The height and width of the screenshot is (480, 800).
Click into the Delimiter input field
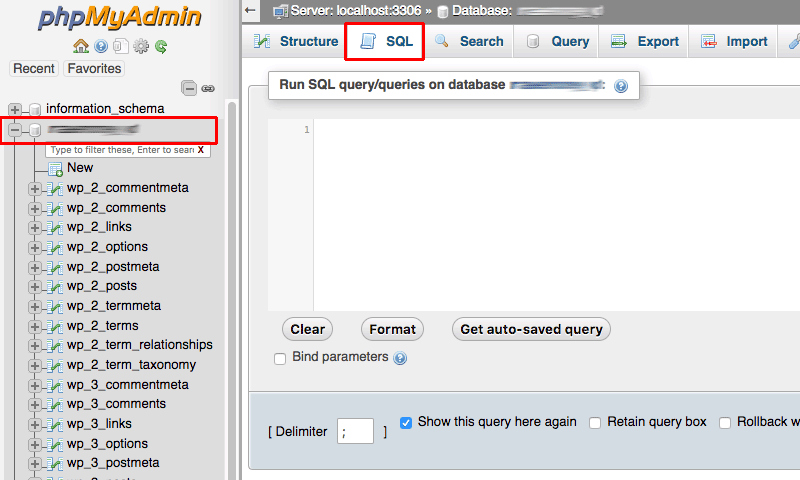[x=355, y=431]
